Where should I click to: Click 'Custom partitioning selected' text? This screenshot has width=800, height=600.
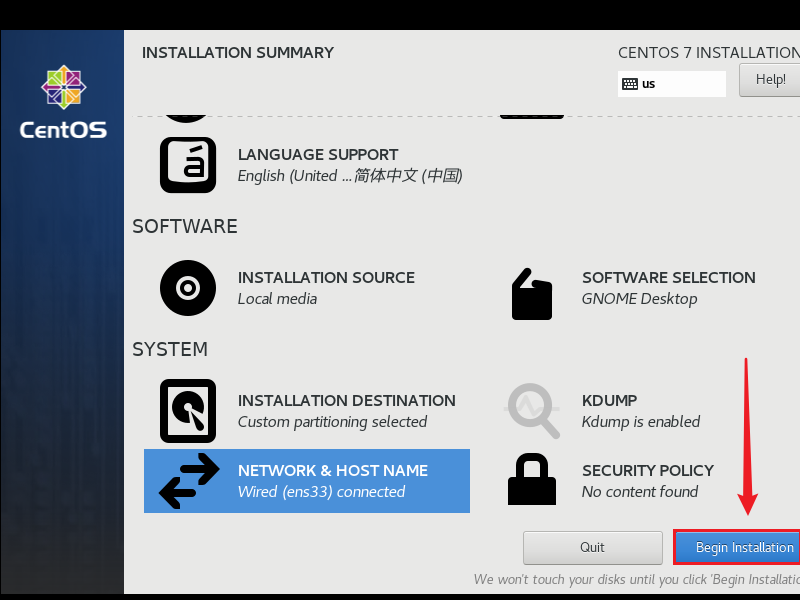[x=332, y=422]
